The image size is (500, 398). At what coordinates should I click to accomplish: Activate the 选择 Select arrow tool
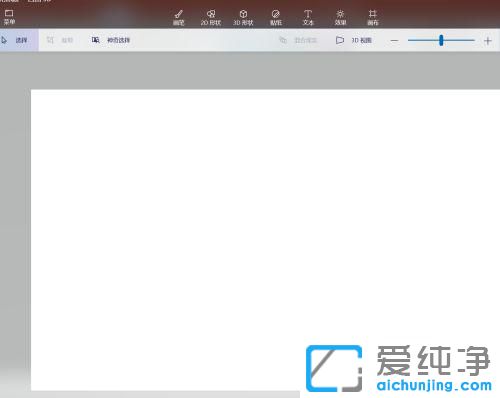tap(19, 40)
